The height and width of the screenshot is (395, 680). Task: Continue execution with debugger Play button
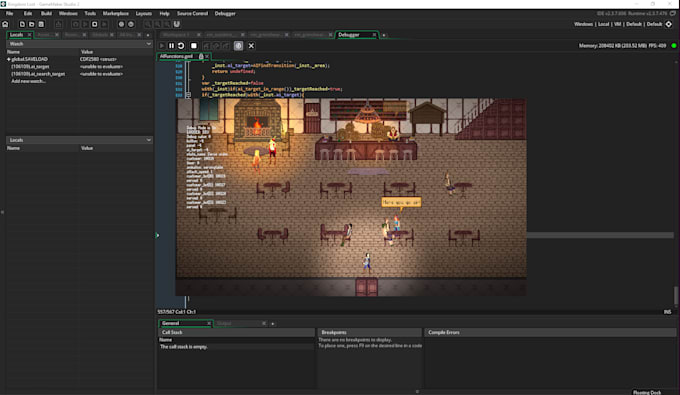pyautogui.click(x=162, y=46)
